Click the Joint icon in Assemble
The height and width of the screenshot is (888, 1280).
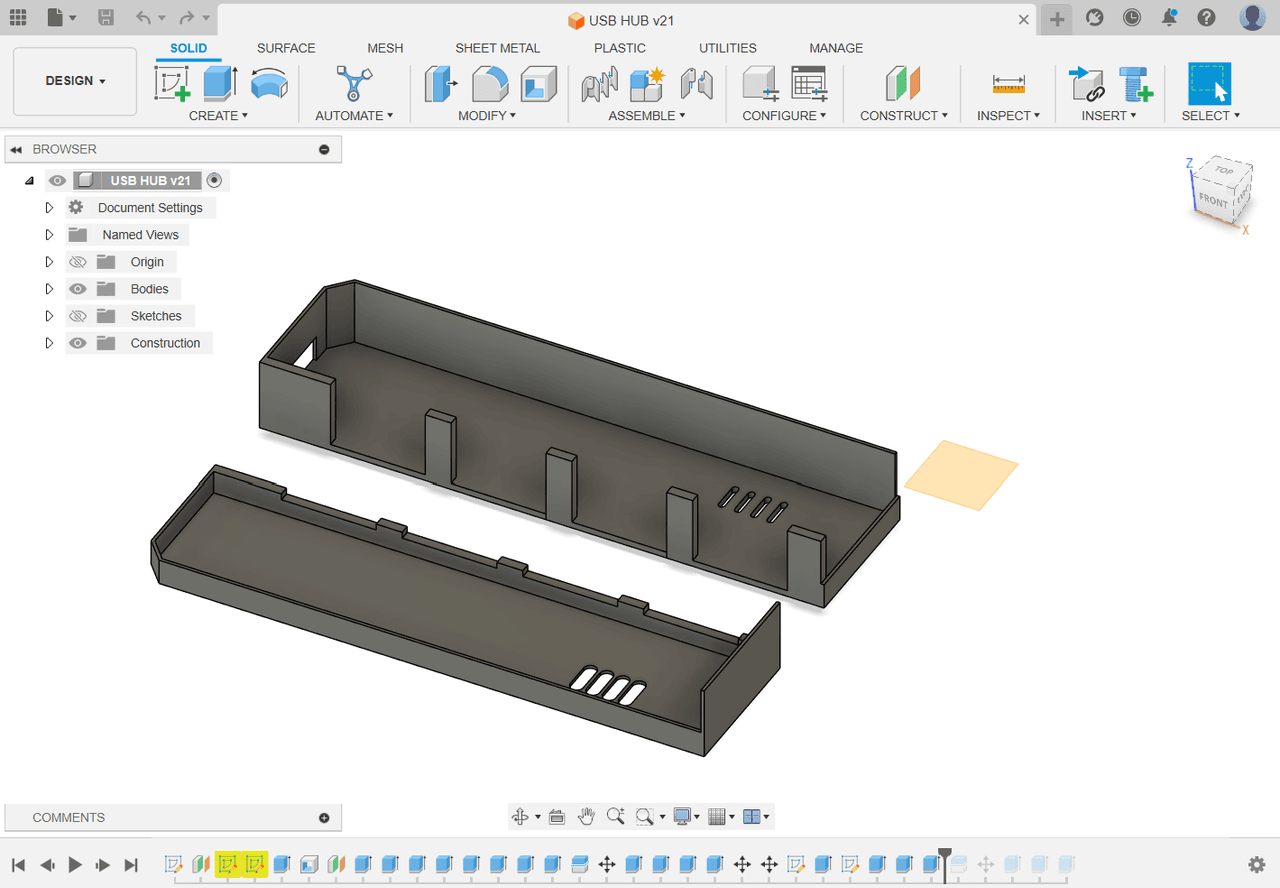point(696,83)
